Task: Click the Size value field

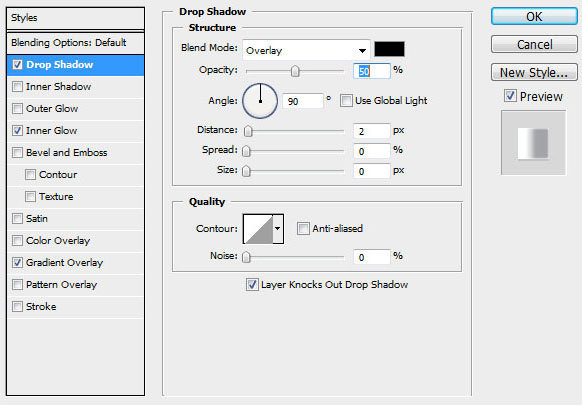Action: coord(372,171)
